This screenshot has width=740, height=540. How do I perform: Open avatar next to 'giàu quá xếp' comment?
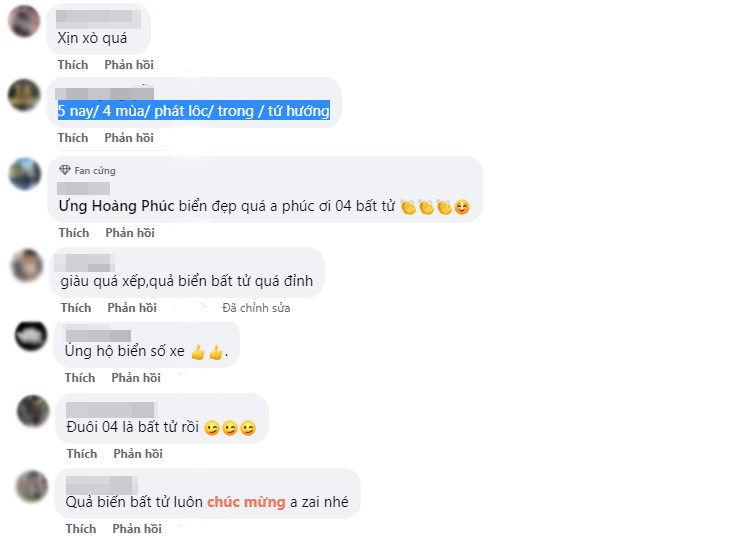(x=27, y=265)
